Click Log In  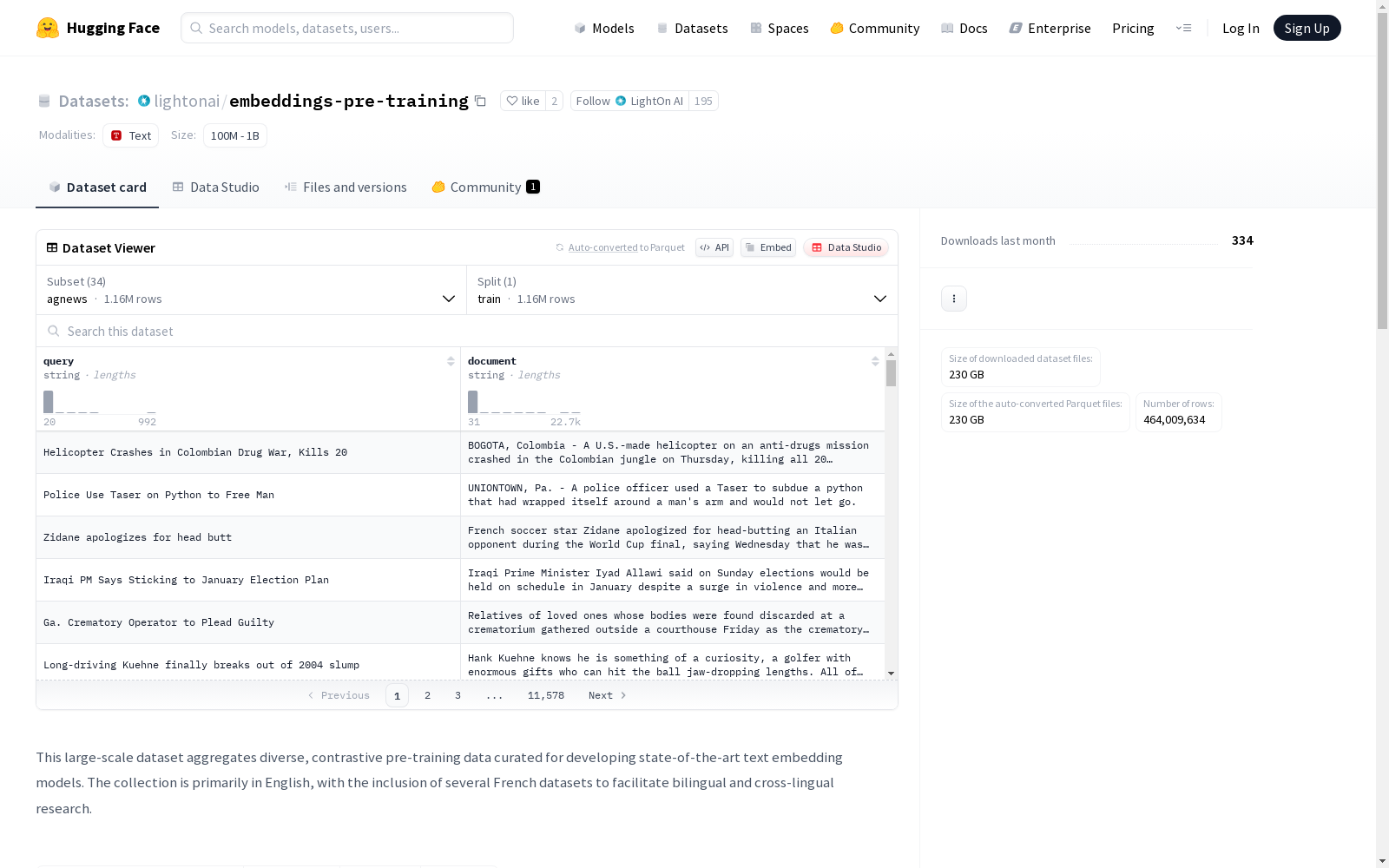point(1241,28)
